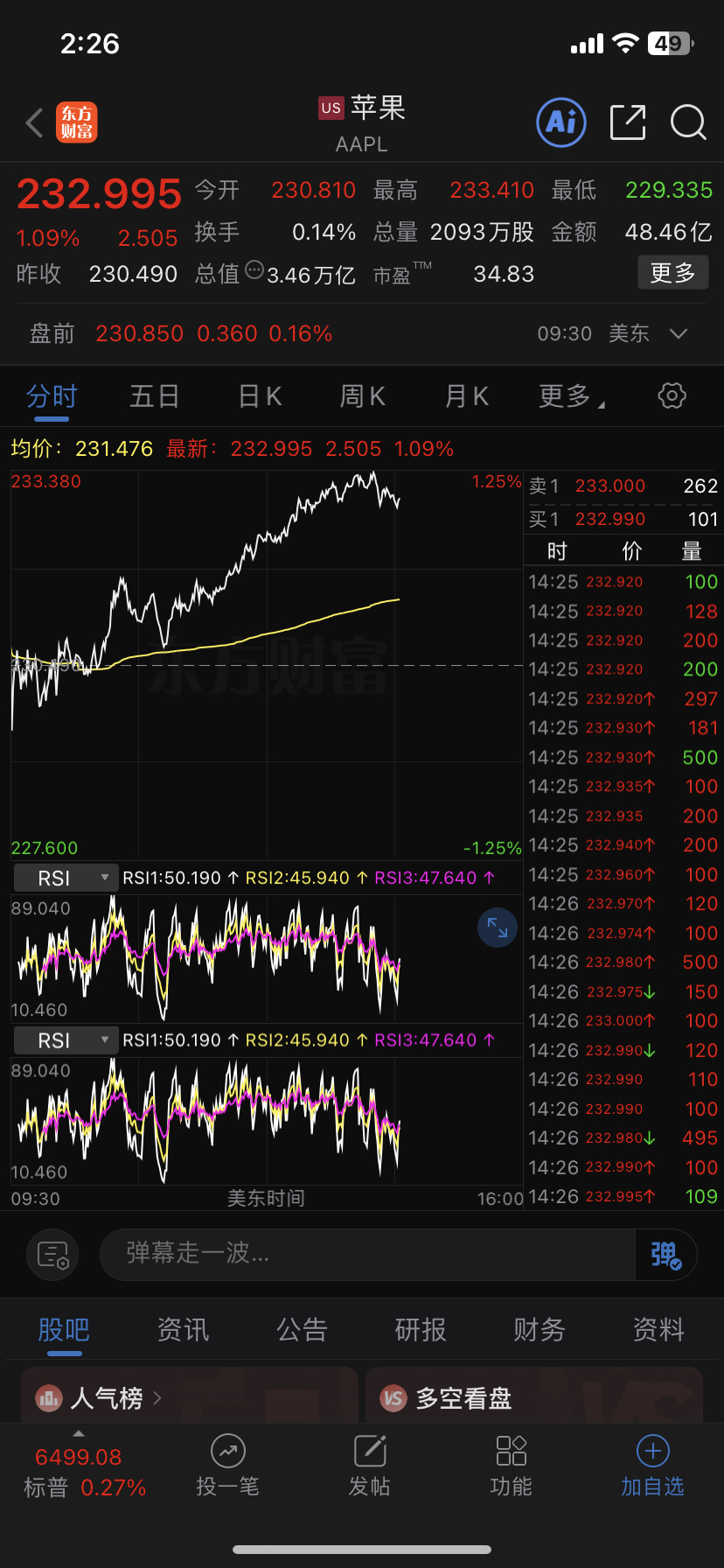724x1568 pixels.
Task: Open chart settings gear icon
Action: 672,395
